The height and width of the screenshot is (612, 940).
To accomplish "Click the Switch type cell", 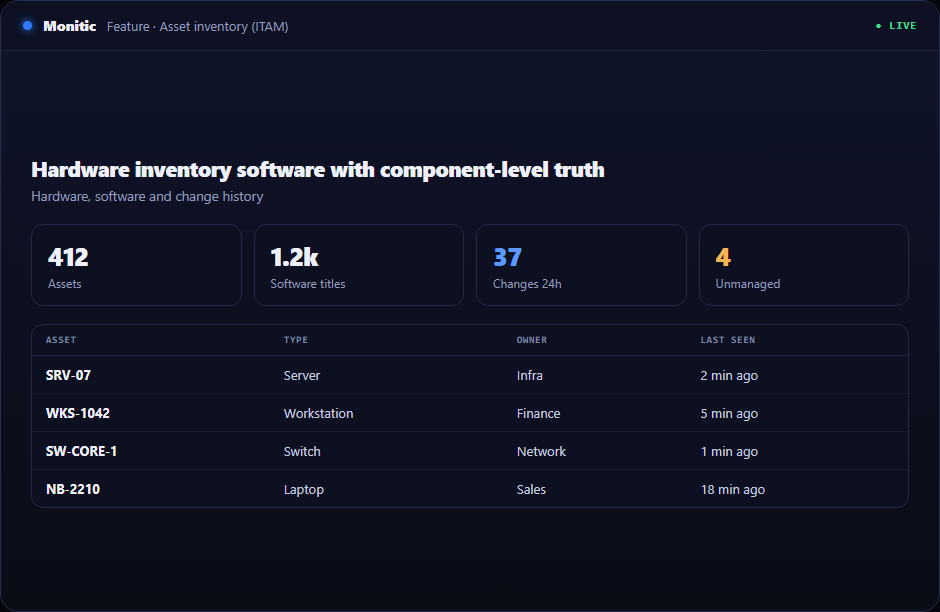I will 302,451.
